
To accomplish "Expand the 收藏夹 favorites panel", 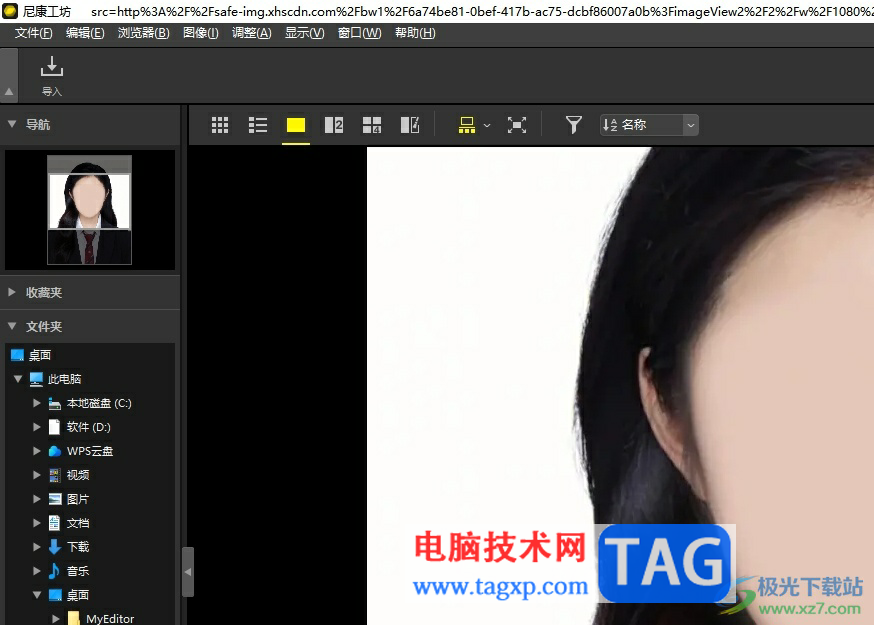I will tap(12, 292).
